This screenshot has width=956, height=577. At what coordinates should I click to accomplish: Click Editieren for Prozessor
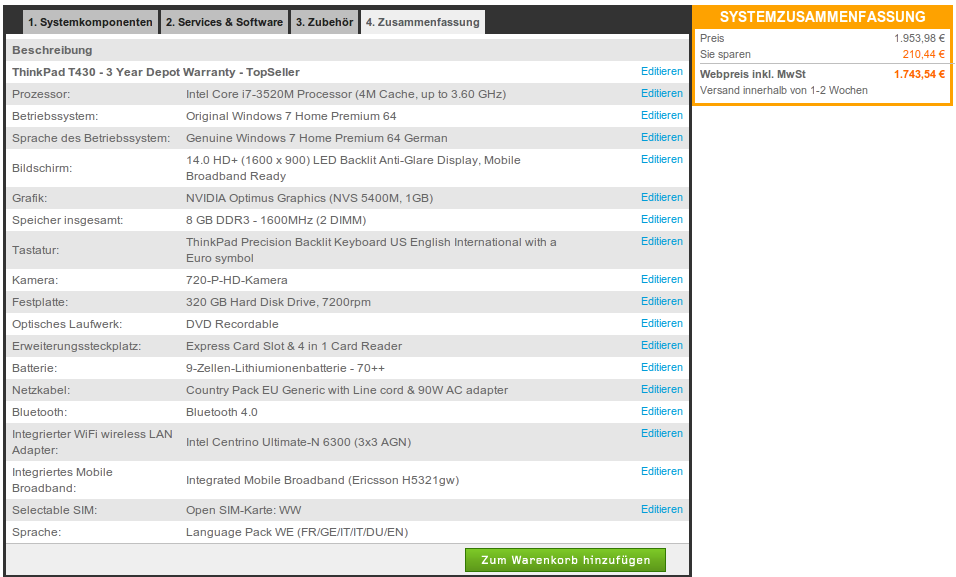662,93
